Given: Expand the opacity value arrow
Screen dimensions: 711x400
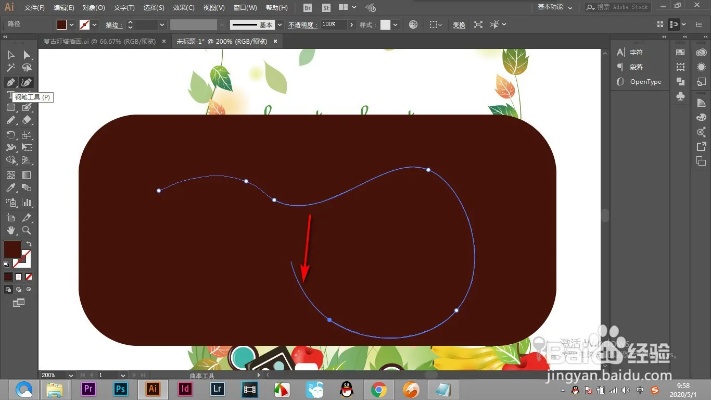Looking at the screenshot, I should 351,25.
